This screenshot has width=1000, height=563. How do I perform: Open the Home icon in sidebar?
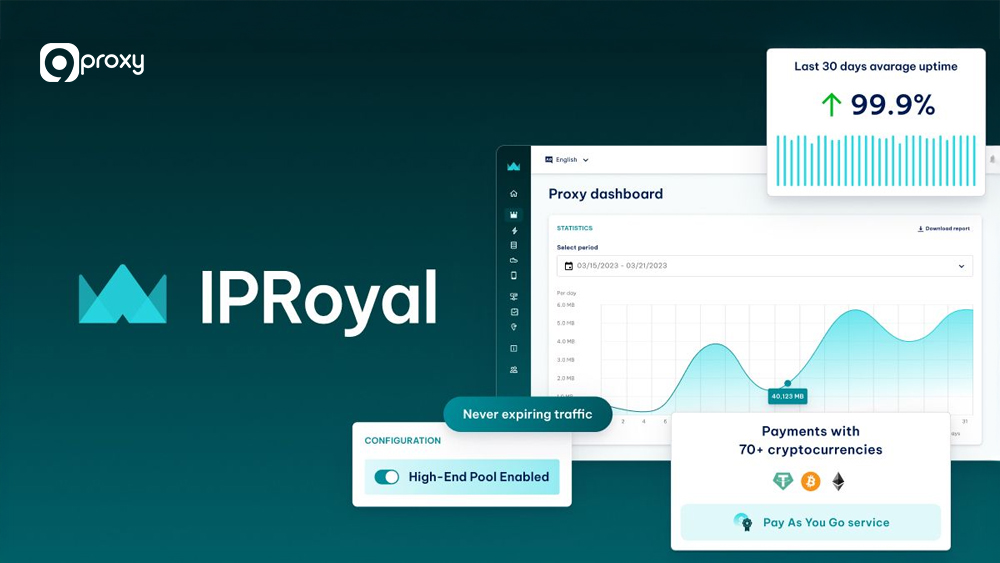(x=513, y=194)
